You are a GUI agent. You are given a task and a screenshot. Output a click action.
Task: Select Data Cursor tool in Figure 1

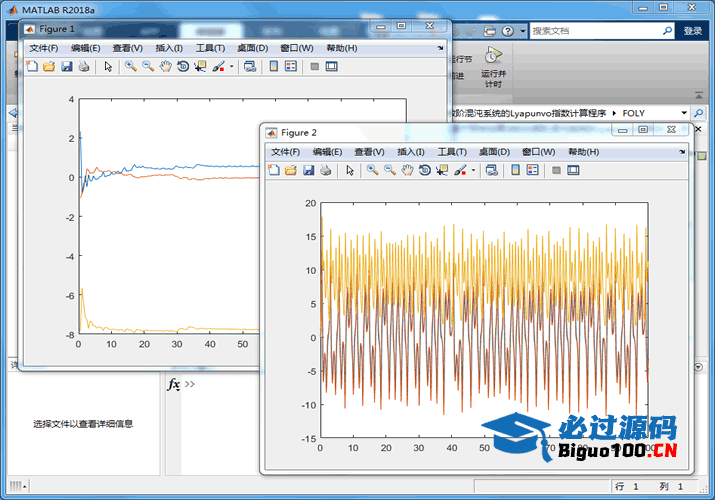point(200,67)
